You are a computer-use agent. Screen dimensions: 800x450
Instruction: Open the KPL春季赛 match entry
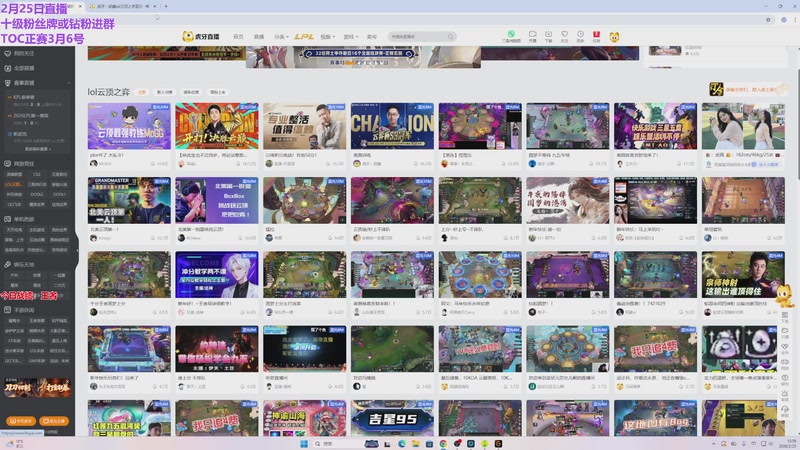(37, 101)
